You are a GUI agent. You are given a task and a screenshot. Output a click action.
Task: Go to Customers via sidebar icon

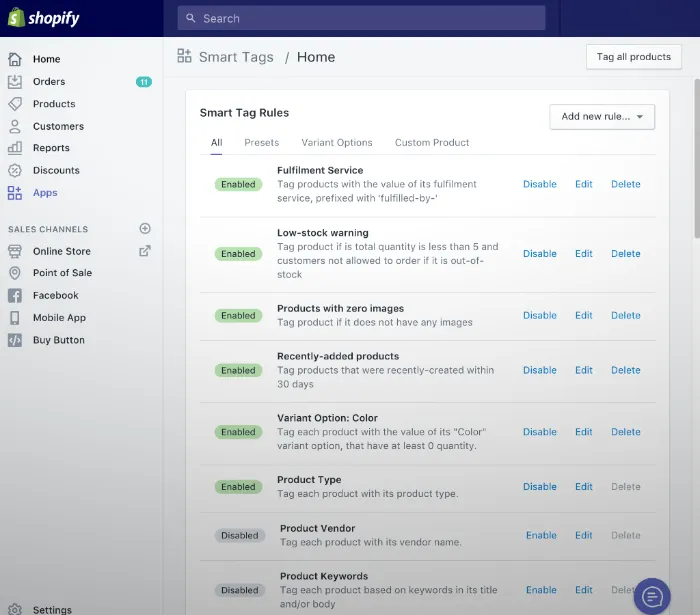click(x=15, y=126)
